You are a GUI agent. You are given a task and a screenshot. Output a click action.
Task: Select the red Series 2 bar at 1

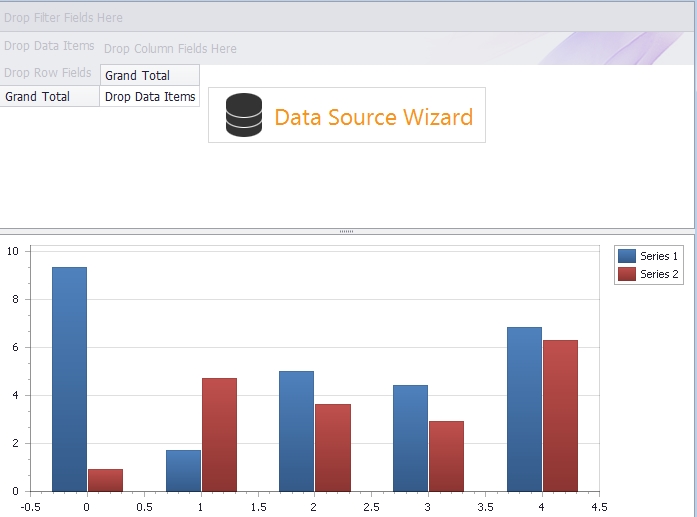tap(220, 435)
